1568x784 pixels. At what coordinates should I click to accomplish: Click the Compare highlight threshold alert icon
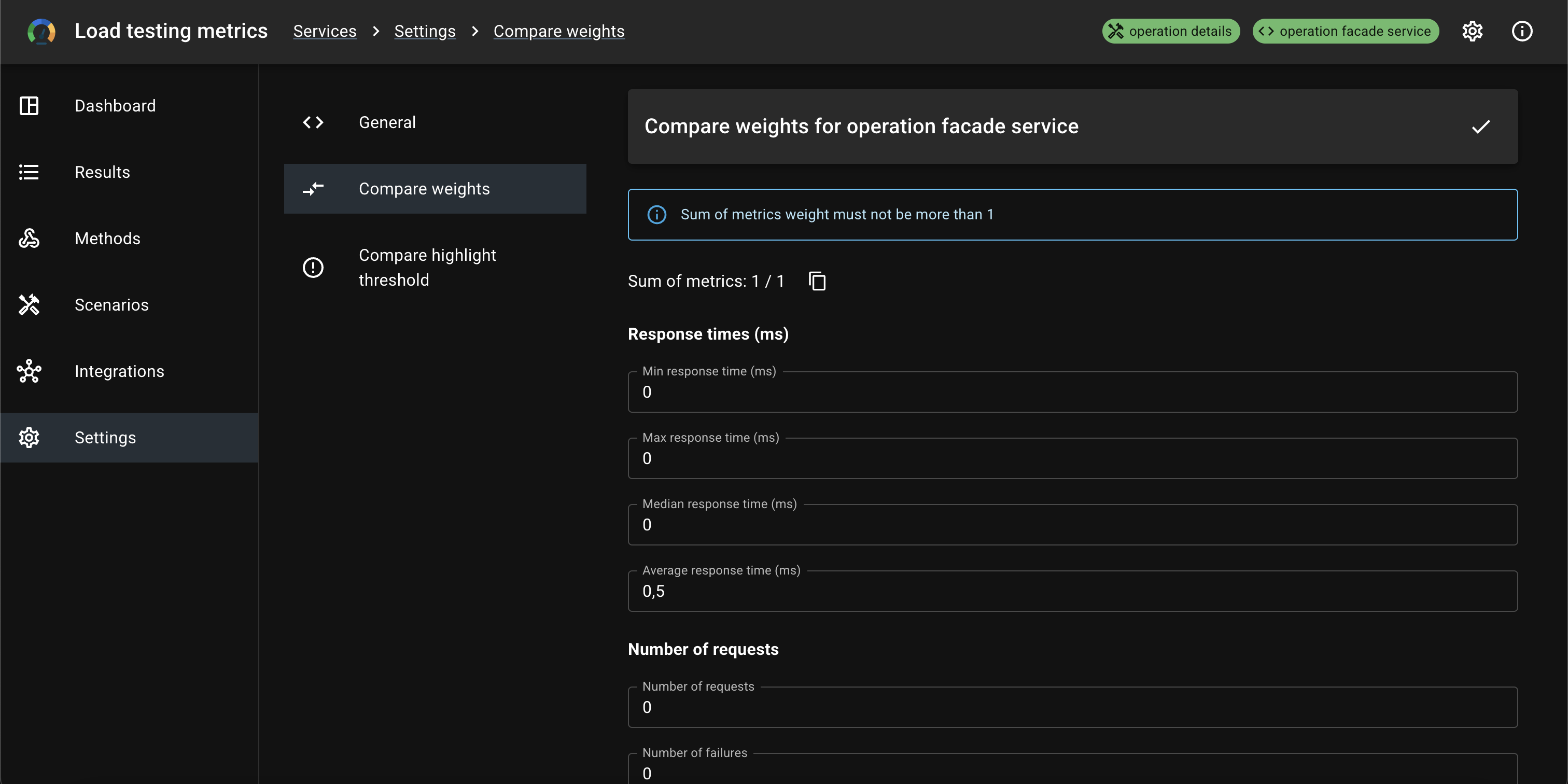click(x=313, y=267)
